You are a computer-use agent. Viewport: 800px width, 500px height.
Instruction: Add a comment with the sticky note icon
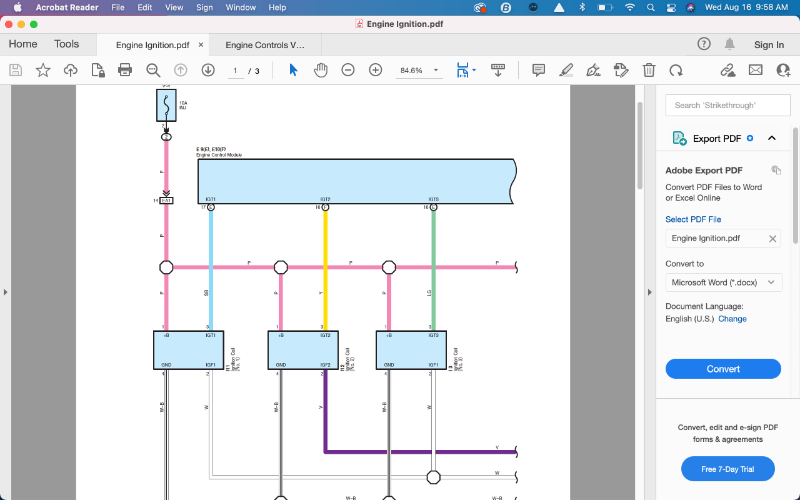(x=538, y=70)
